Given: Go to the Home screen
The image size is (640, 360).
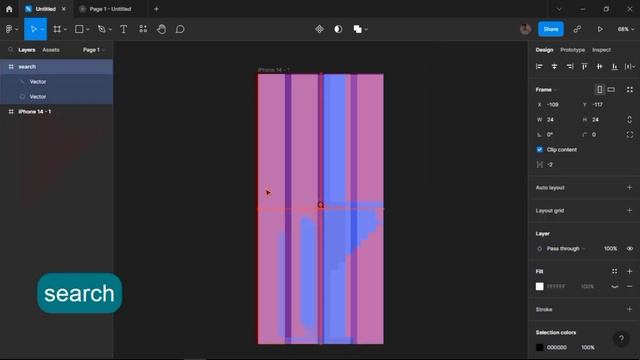Looking at the screenshot, I should [x=9, y=9].
